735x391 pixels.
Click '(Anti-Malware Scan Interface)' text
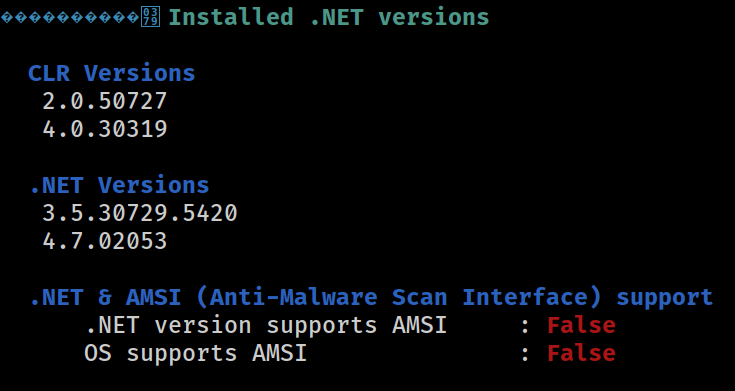[x=399, y=298]
